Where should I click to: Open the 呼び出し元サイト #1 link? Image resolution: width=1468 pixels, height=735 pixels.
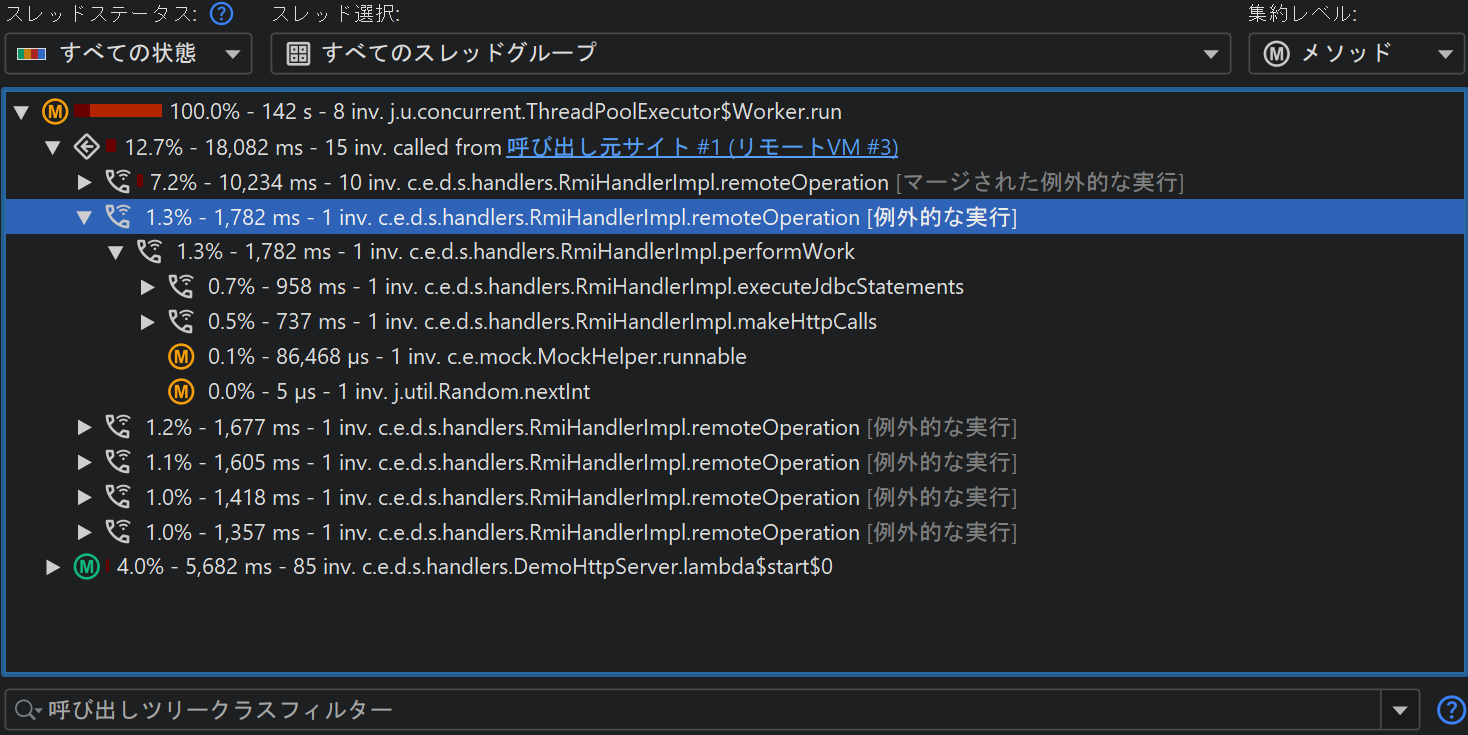(x=702, y=147)
